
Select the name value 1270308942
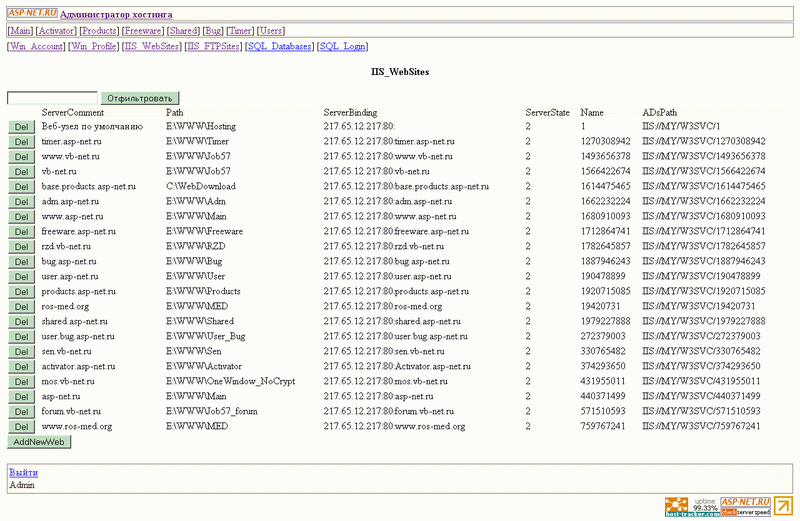coord(605,141)
